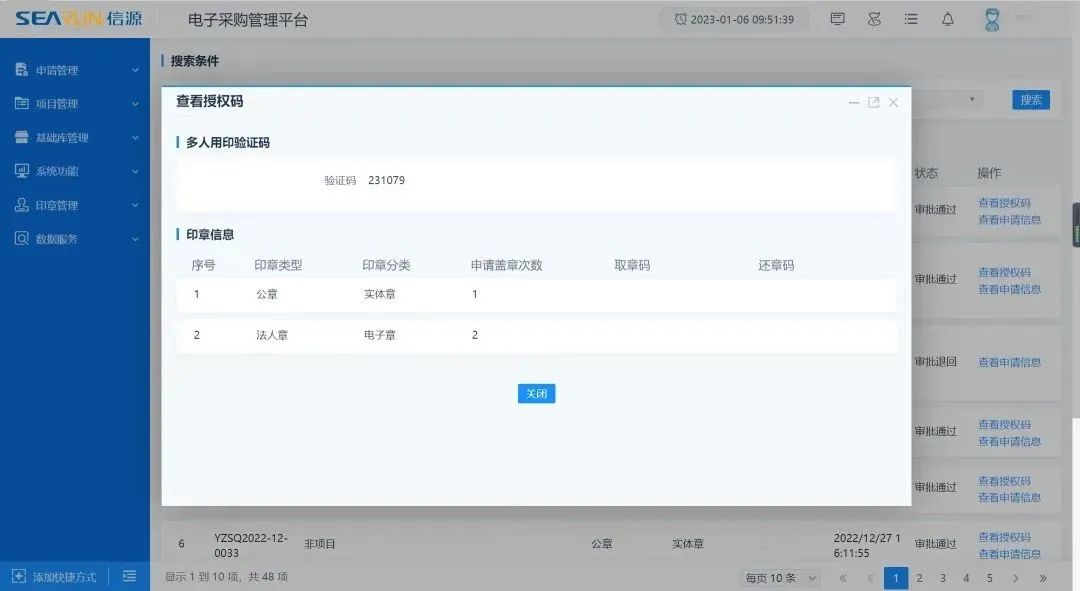Expand the 印章管理 sidebar menu
The width and height of the screenshot is (1080, 591).
[x=137, y=205]
